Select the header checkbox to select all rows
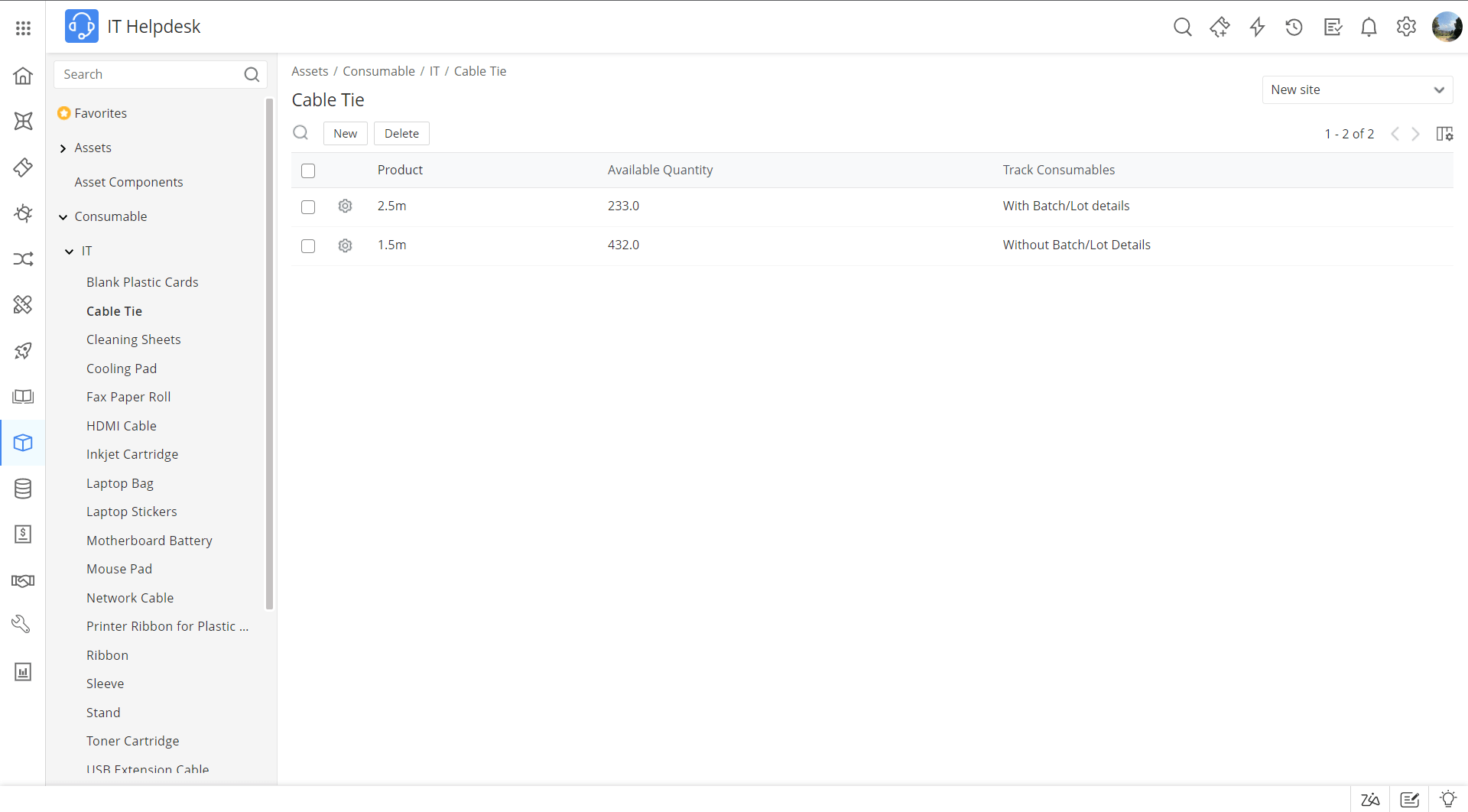1468x812 pixels. (308, 171)
